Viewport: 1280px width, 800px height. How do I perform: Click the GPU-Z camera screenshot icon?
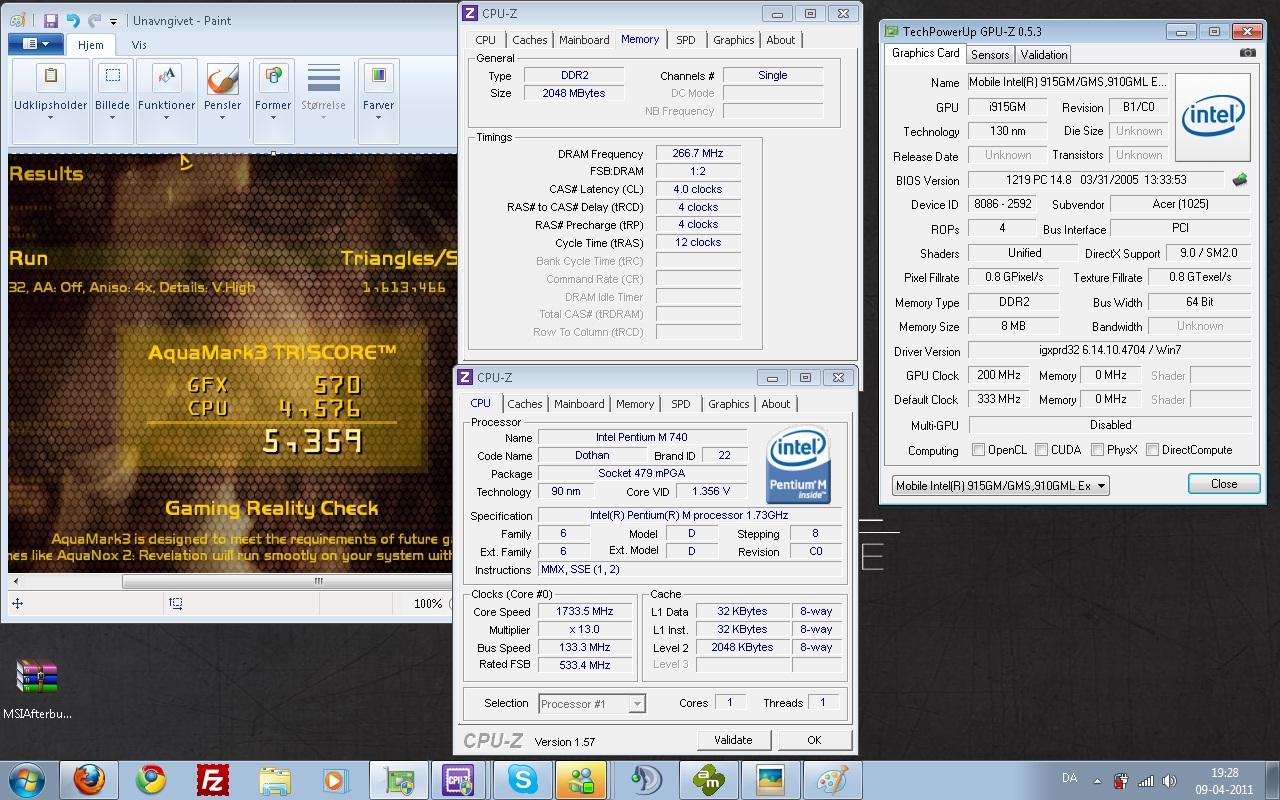point(1247,53)
